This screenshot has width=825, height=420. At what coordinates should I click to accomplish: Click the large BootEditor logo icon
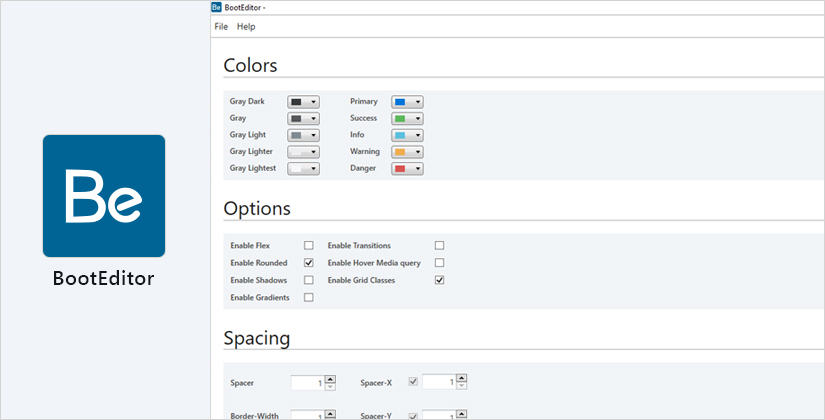[x=104, y=196]
